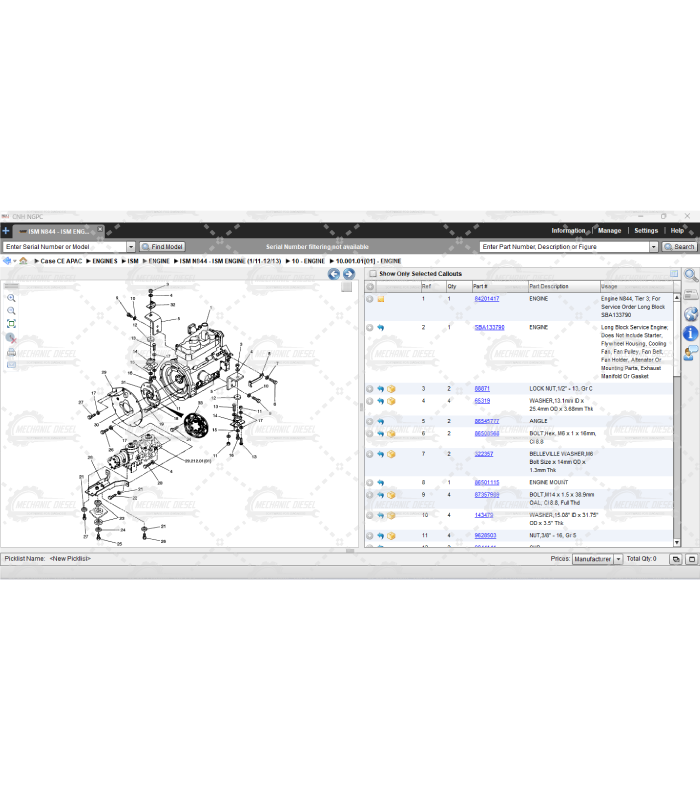Expand the serial number or model dropdown
The image size is (700, 800).
click(x=130, y=247)
